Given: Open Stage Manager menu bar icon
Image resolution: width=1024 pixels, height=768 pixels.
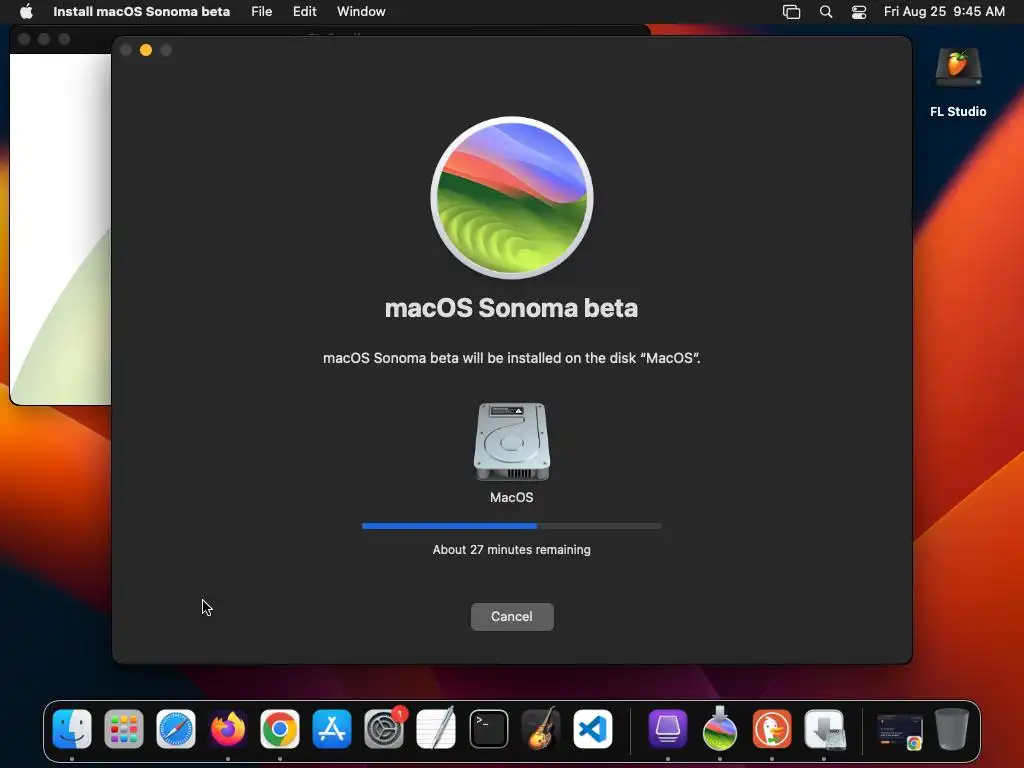Looking at the screenshot, I should tap(792, 12).
